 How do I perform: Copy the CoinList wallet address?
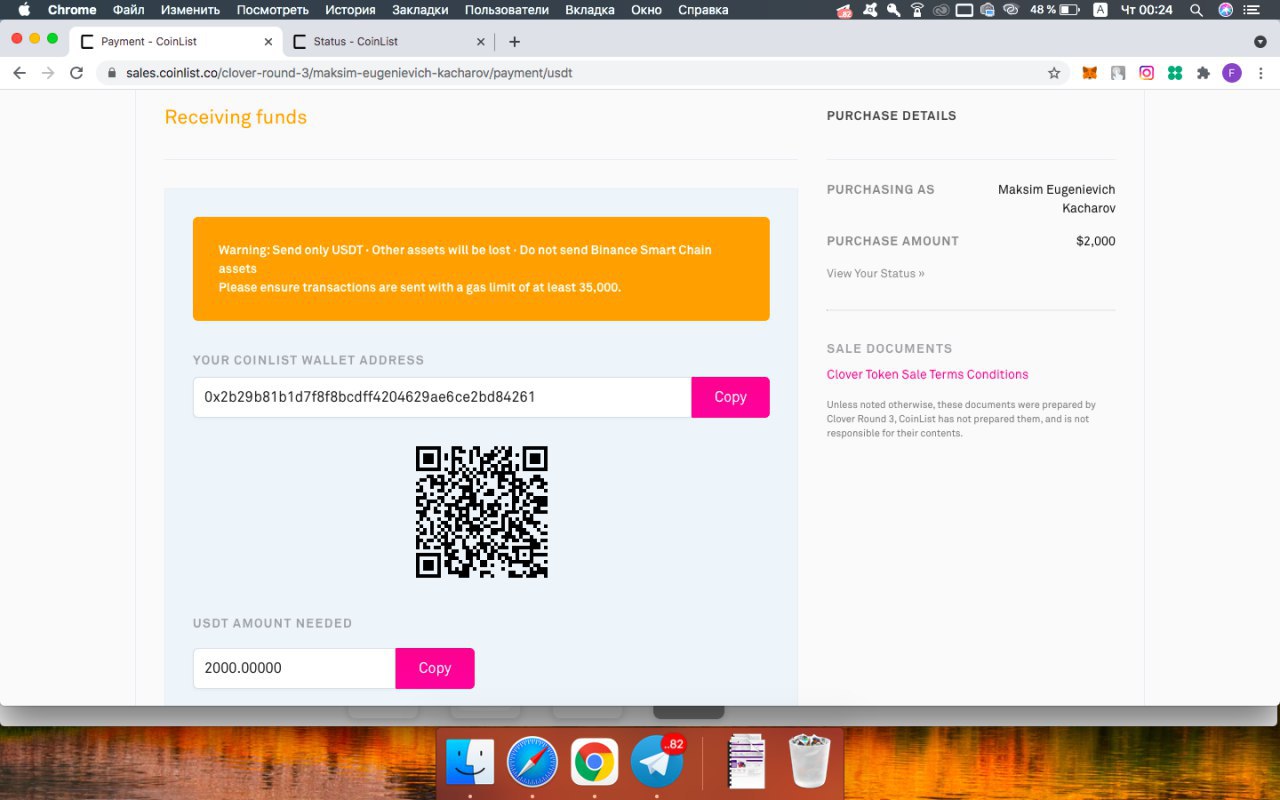tap(730, 397)
